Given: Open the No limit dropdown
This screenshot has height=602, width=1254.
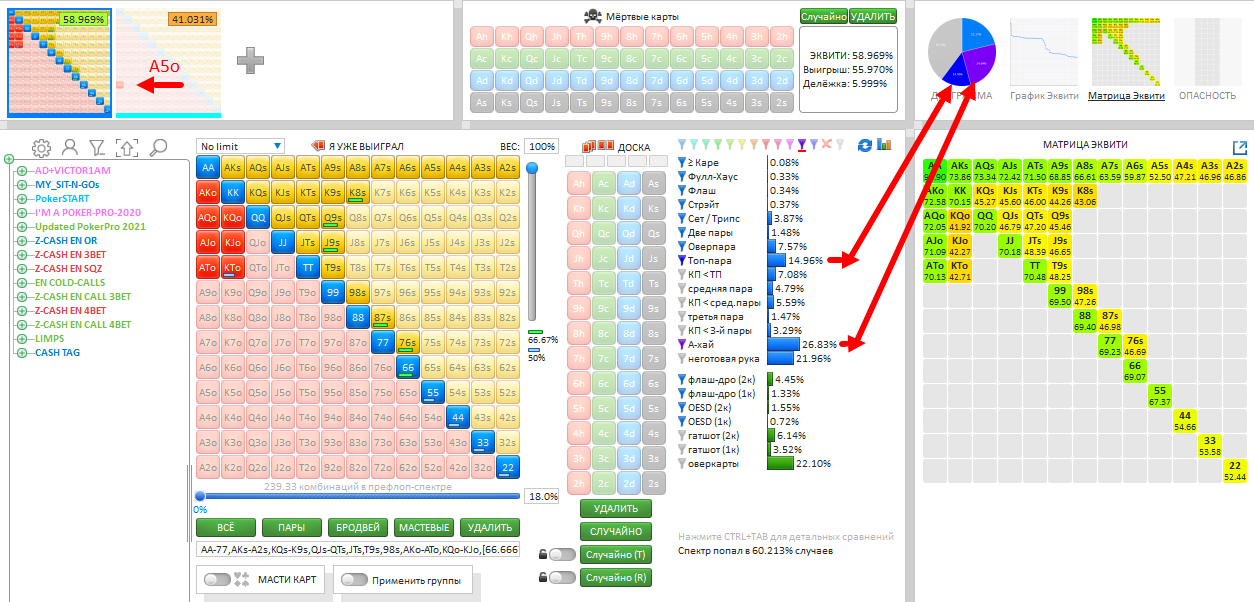Looking at the screenshot, I should pyautogui.click(x=241, y=146).
